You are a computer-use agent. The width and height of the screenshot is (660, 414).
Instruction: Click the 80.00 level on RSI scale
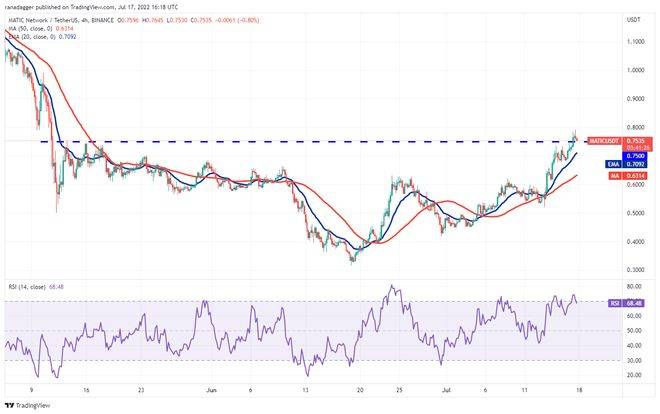click(634, 286)
